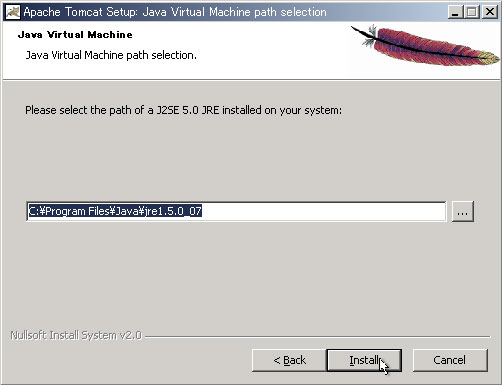Start installation with the Install button
502x385 pixels.
click(x=364, y=360)
